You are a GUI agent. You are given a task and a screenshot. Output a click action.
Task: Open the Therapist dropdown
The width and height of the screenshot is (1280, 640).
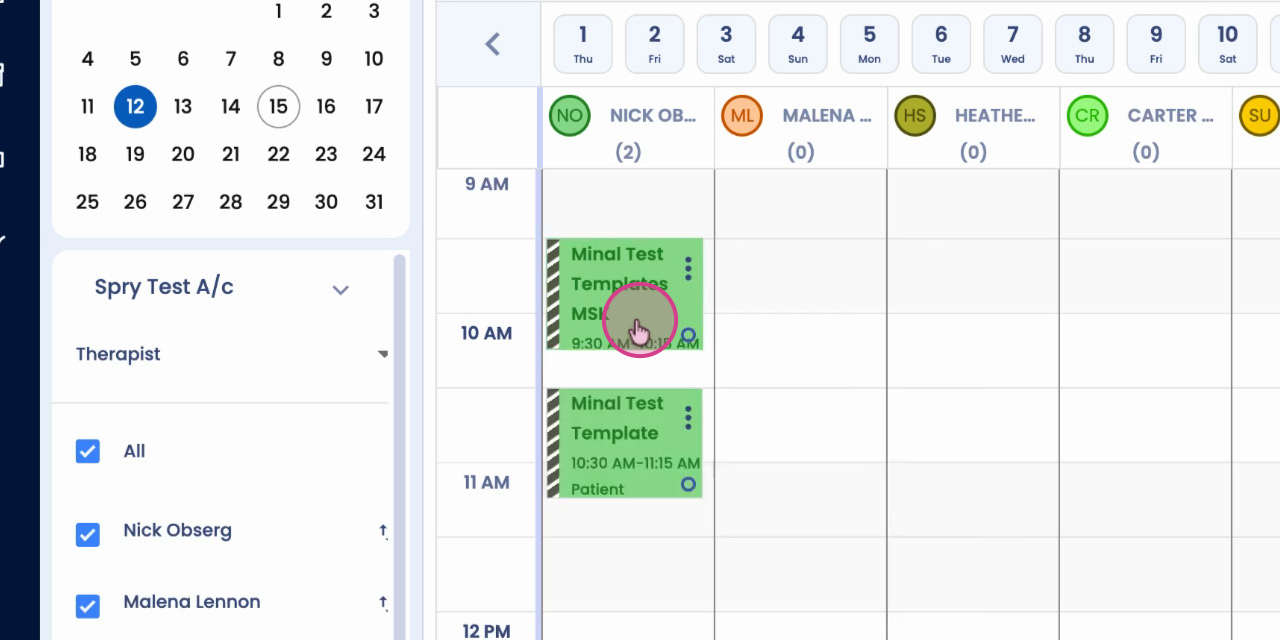231,354
